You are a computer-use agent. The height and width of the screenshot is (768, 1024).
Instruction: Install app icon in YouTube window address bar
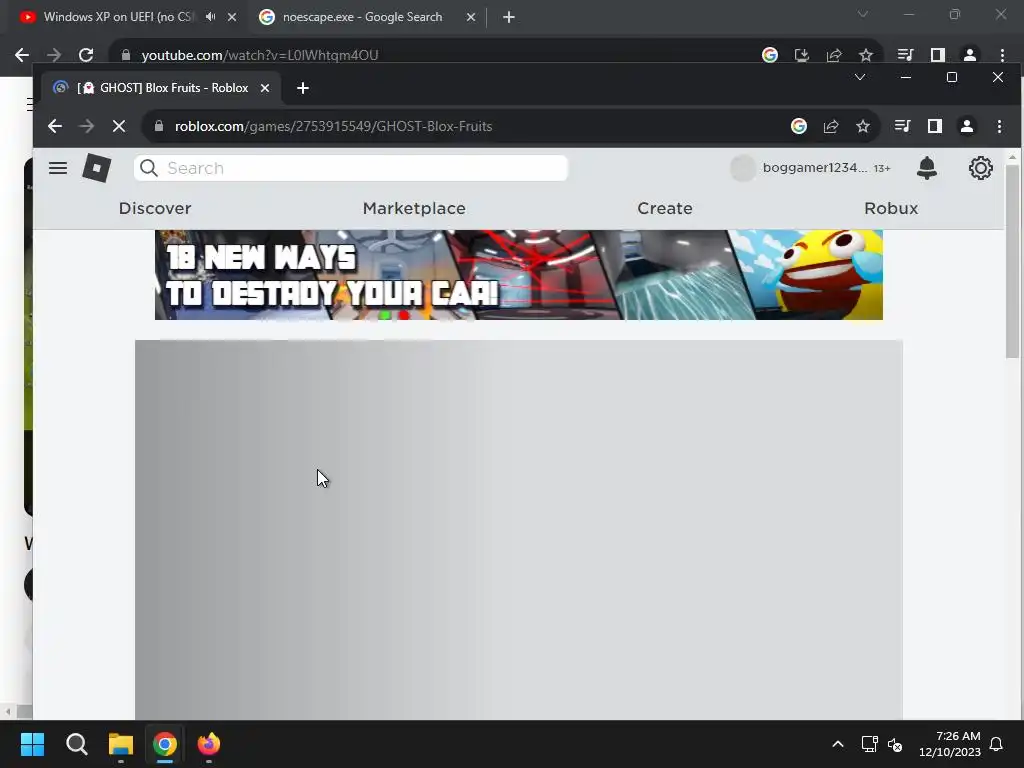point(801,55)
